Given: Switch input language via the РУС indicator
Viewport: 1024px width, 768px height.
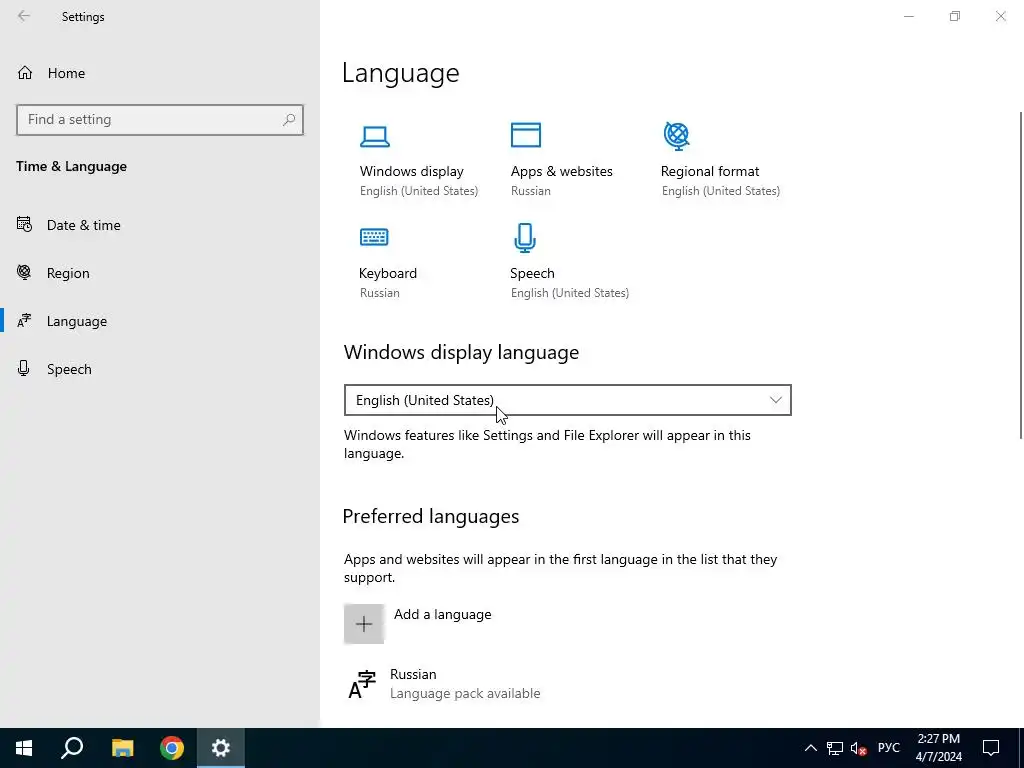Looking at the screenshot, I should (x=889, y=748).
